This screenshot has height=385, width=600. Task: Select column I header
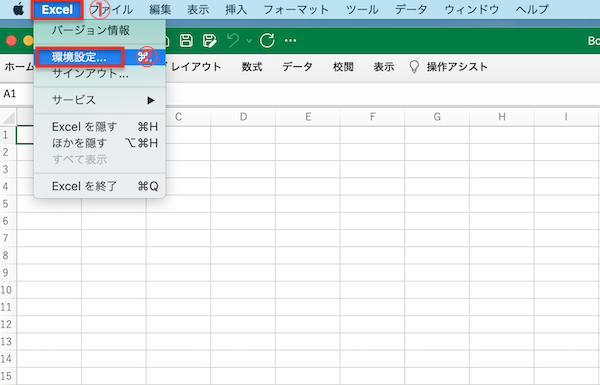(x=566, y=117)
